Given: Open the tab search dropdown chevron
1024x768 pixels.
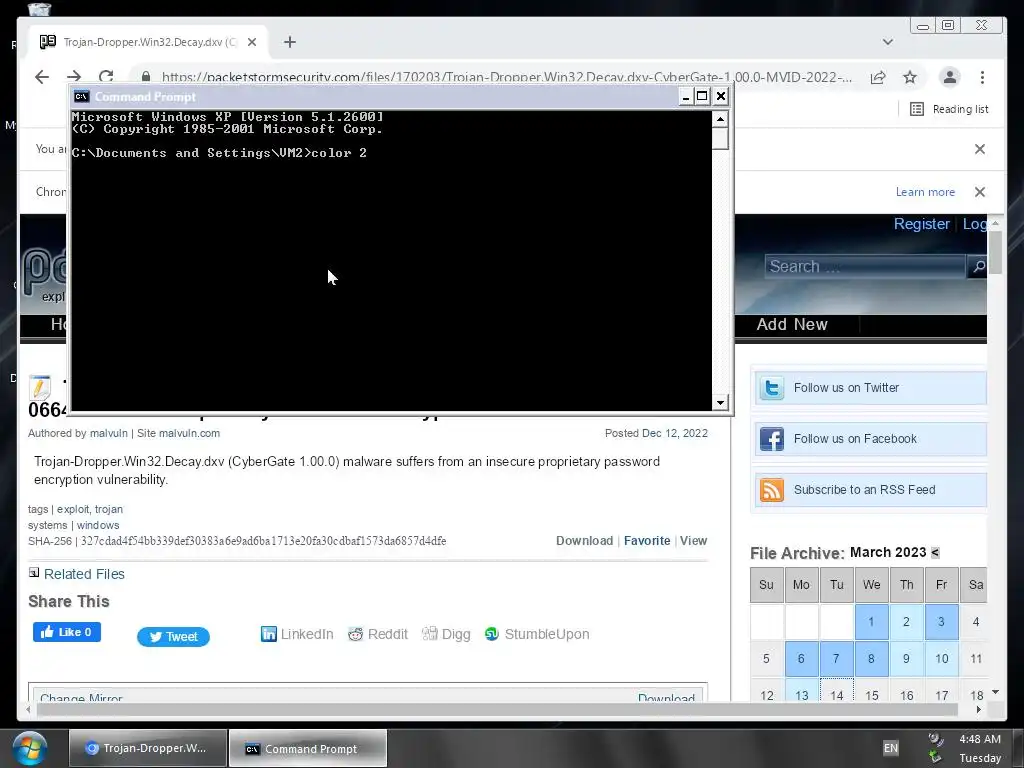Looking at the screenshot, I should point(888,42).
